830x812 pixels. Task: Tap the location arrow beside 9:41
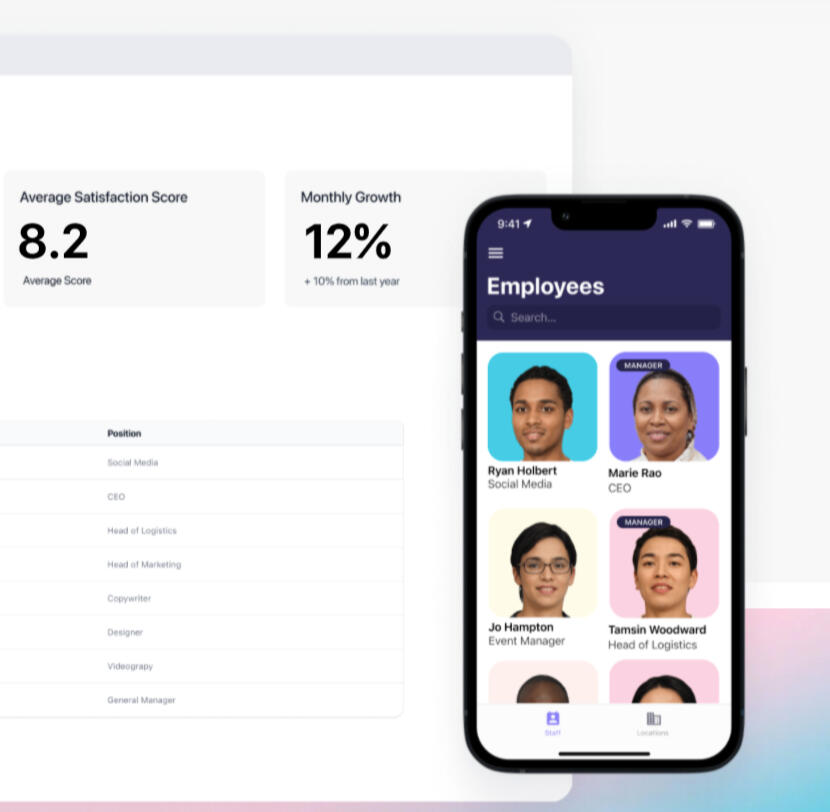[528, 224]
